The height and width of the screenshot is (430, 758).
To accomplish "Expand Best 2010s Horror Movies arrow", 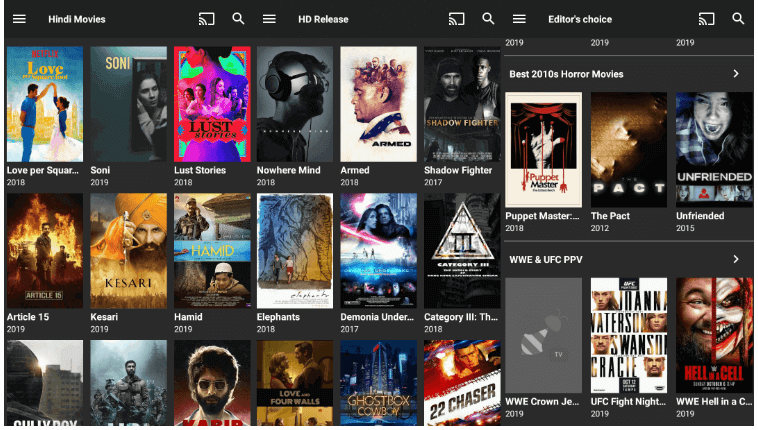I will click(x=736, y=74).
